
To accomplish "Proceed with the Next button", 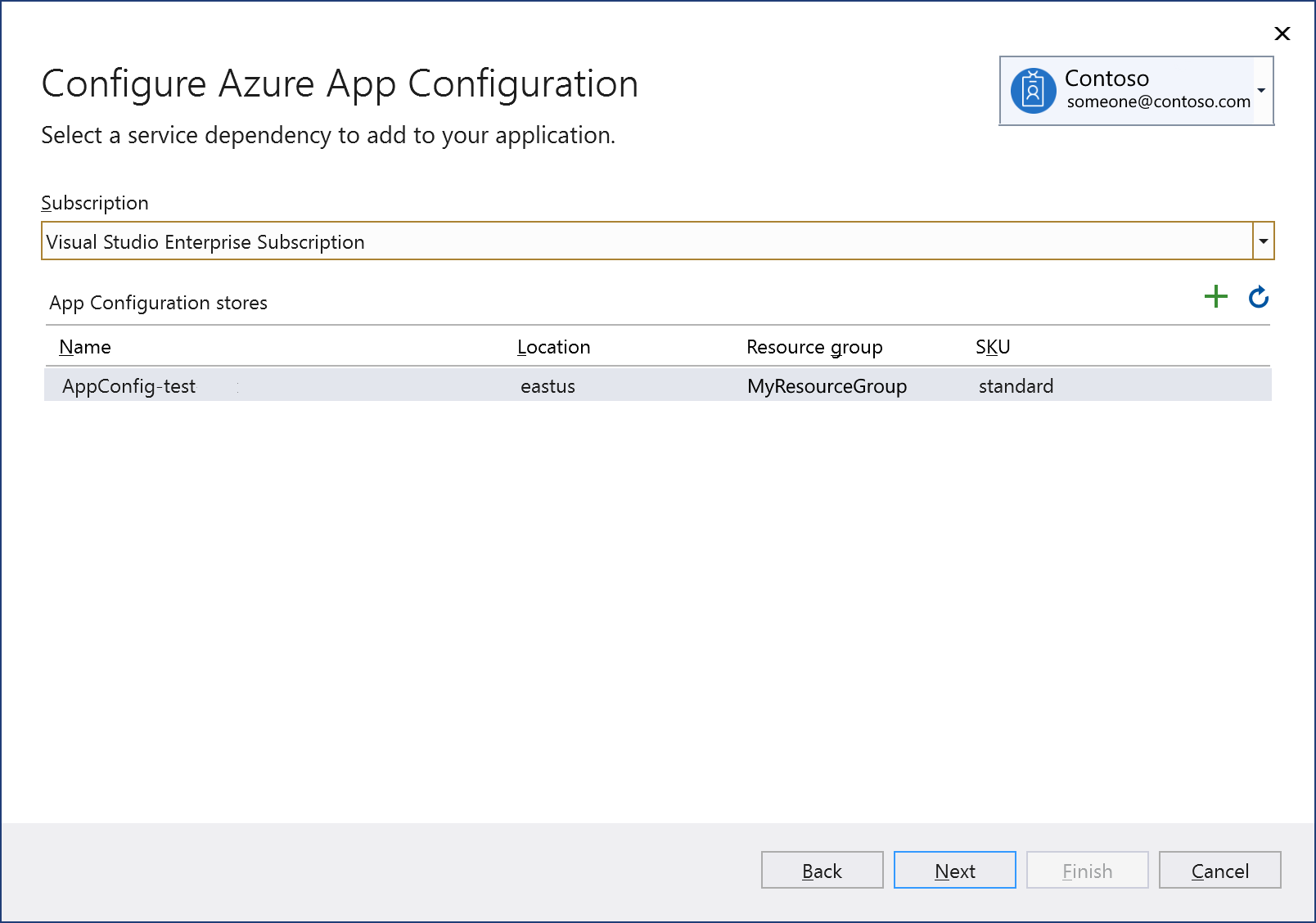I will 955,870.
